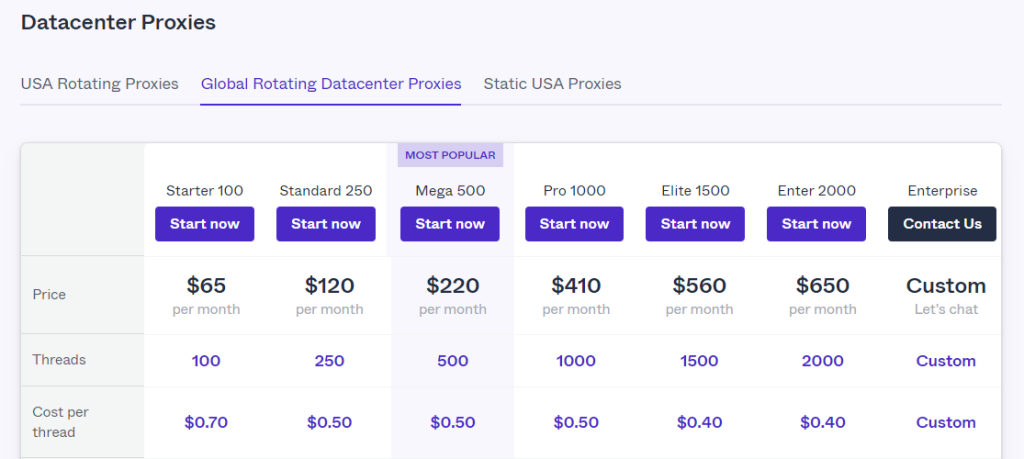
Task: Start the Pro 1000 plan
Action: tap(574, 224)
